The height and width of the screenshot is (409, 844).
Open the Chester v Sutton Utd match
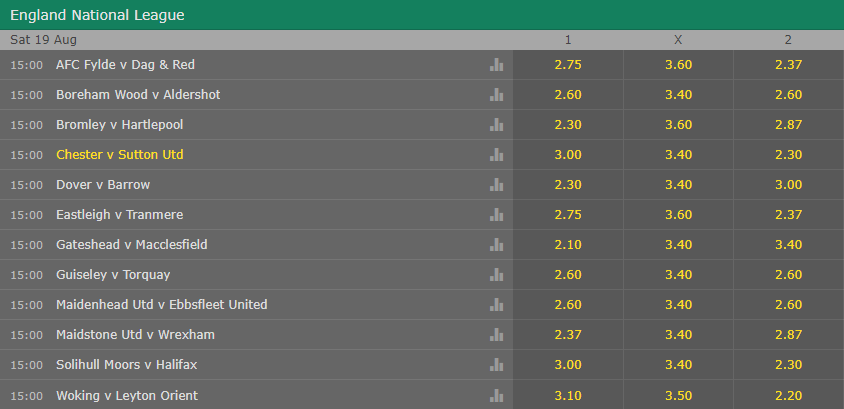[119, 154]
